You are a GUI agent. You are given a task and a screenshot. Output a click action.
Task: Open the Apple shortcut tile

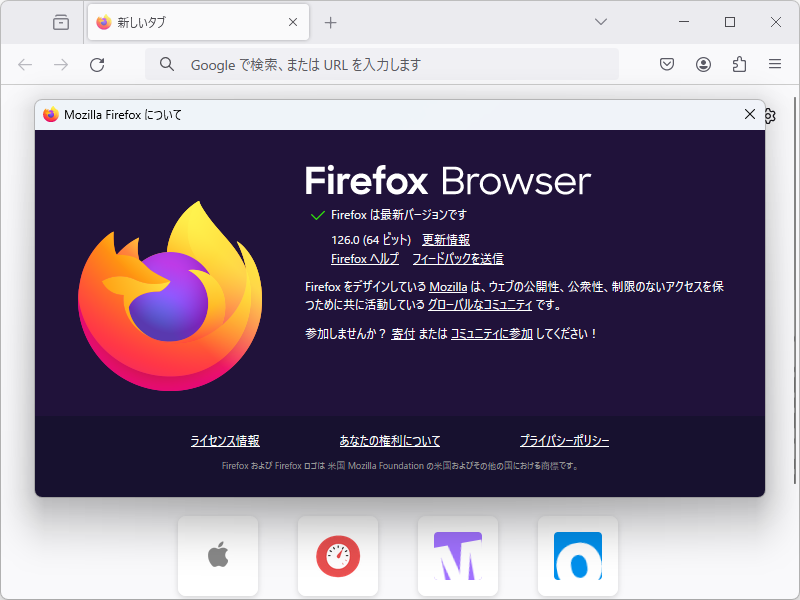(x=218, y=555)
